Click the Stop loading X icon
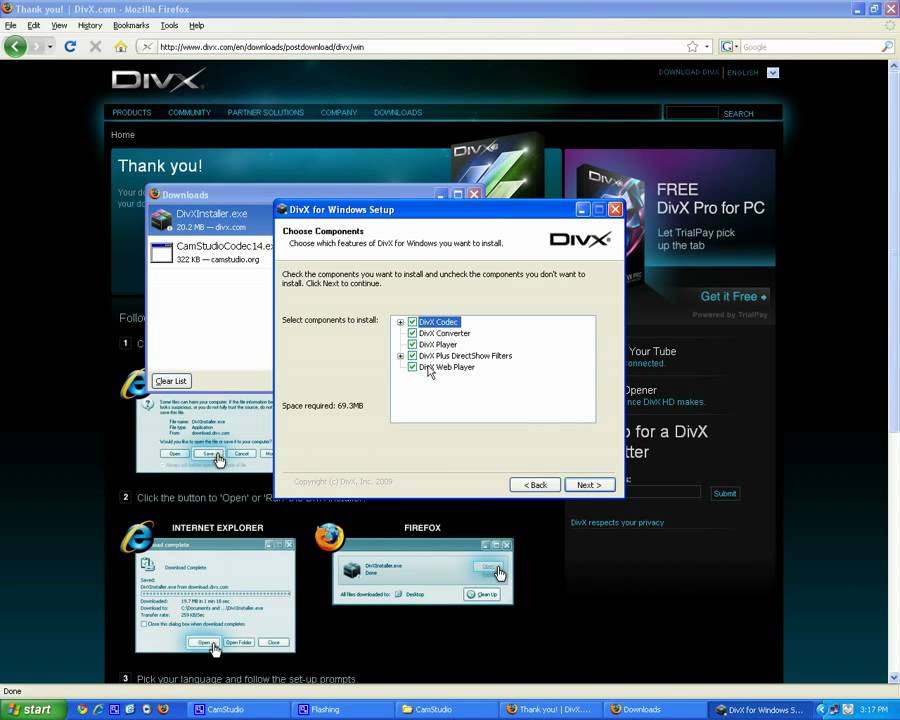Viewport: 900px width, 720px height. click(x=96, y=47)
